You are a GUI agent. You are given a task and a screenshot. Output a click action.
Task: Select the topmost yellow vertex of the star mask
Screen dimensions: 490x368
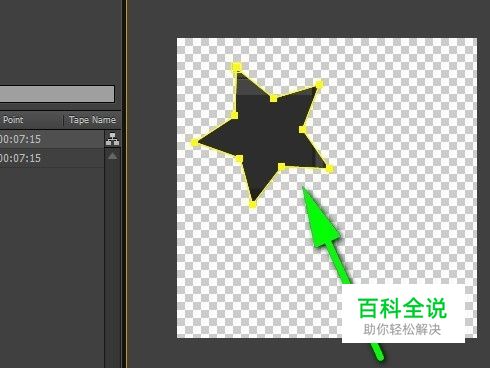[236, 67]
